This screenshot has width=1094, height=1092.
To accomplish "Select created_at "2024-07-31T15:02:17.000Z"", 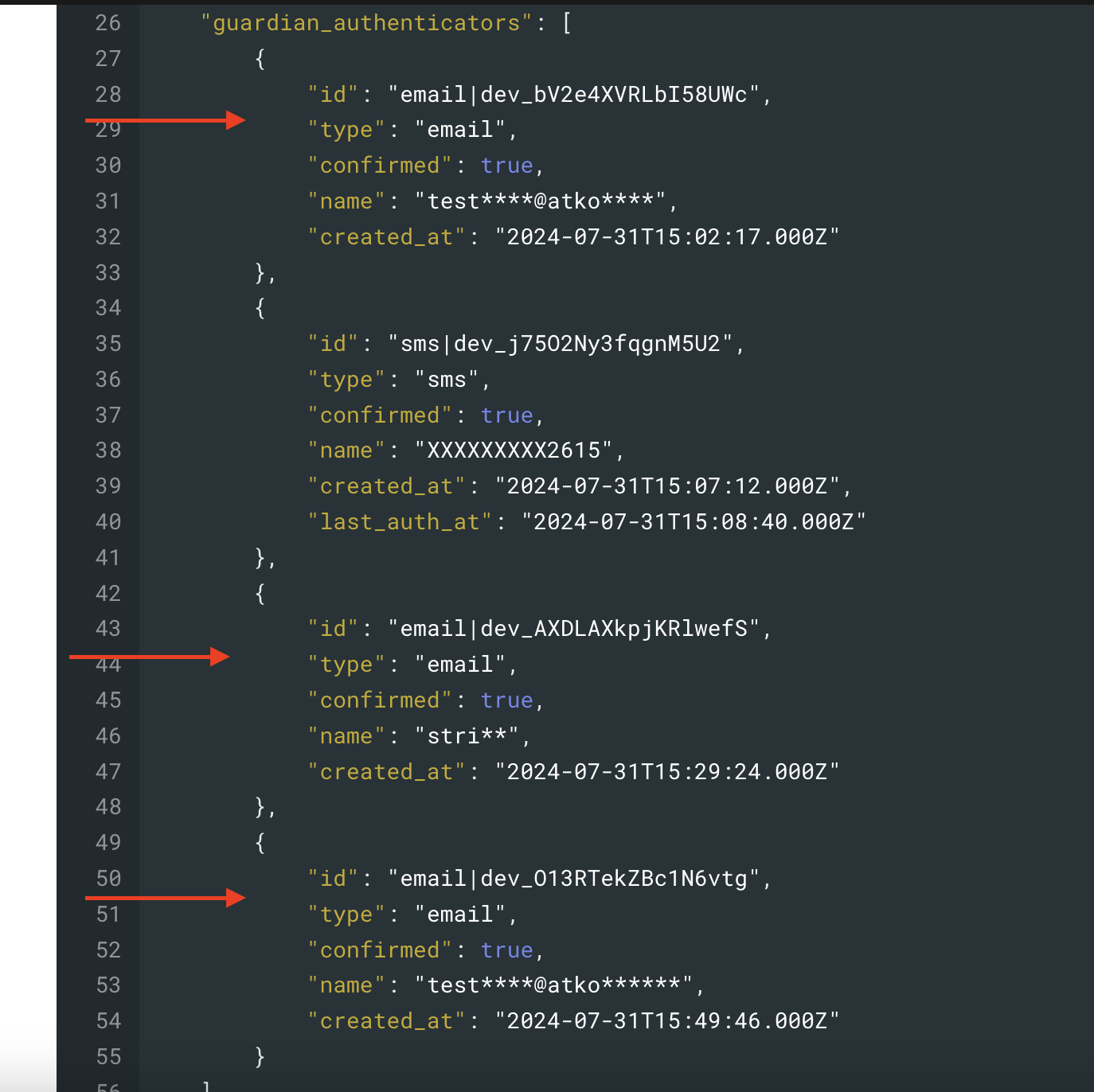I will [667, 237].
